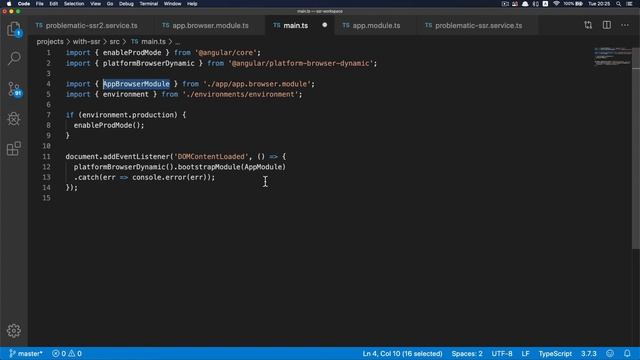
Task: Open Spotlight search in menu bar
Action: [x=618, y=4]
